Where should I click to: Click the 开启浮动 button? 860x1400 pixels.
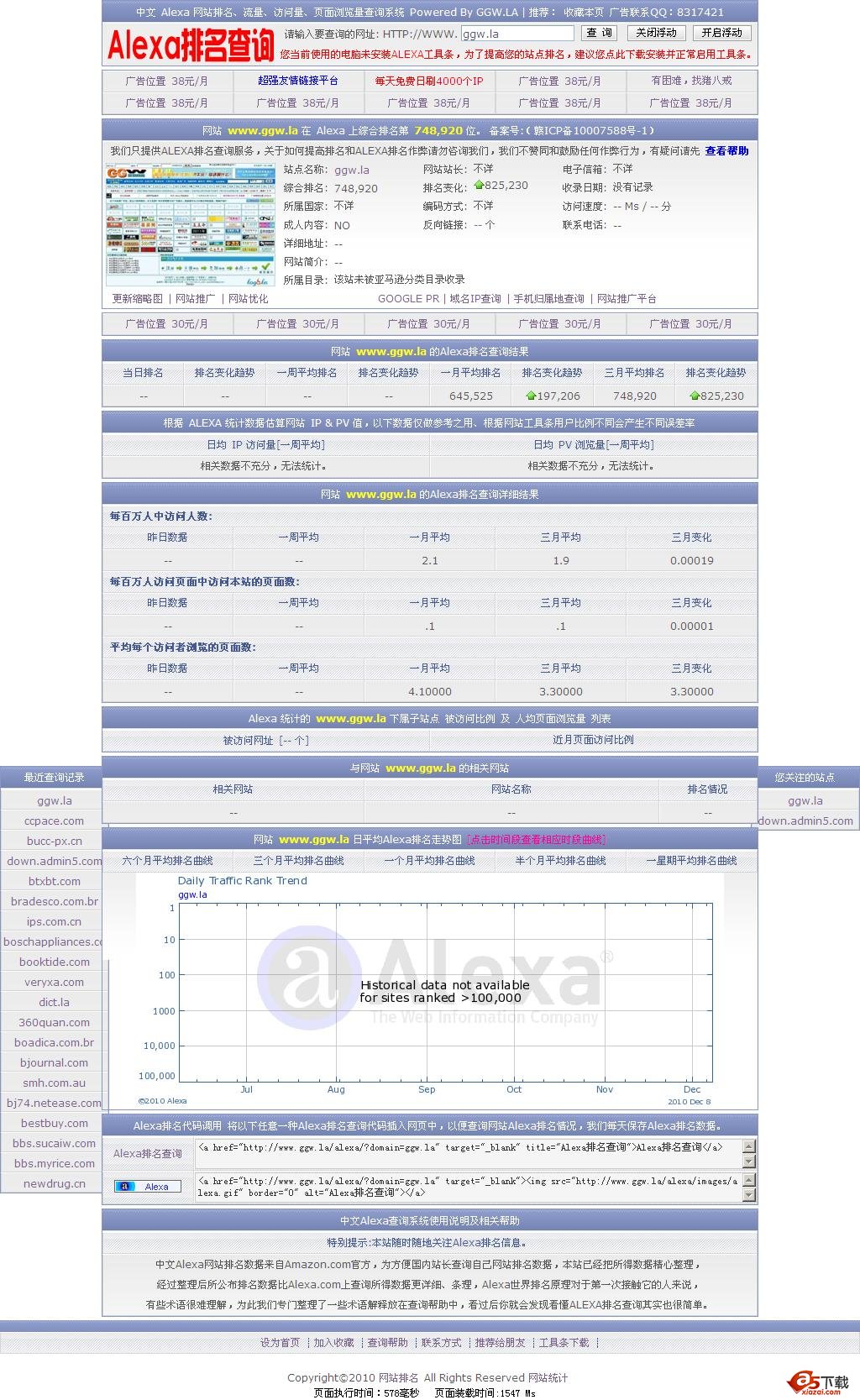pos(722,33)
